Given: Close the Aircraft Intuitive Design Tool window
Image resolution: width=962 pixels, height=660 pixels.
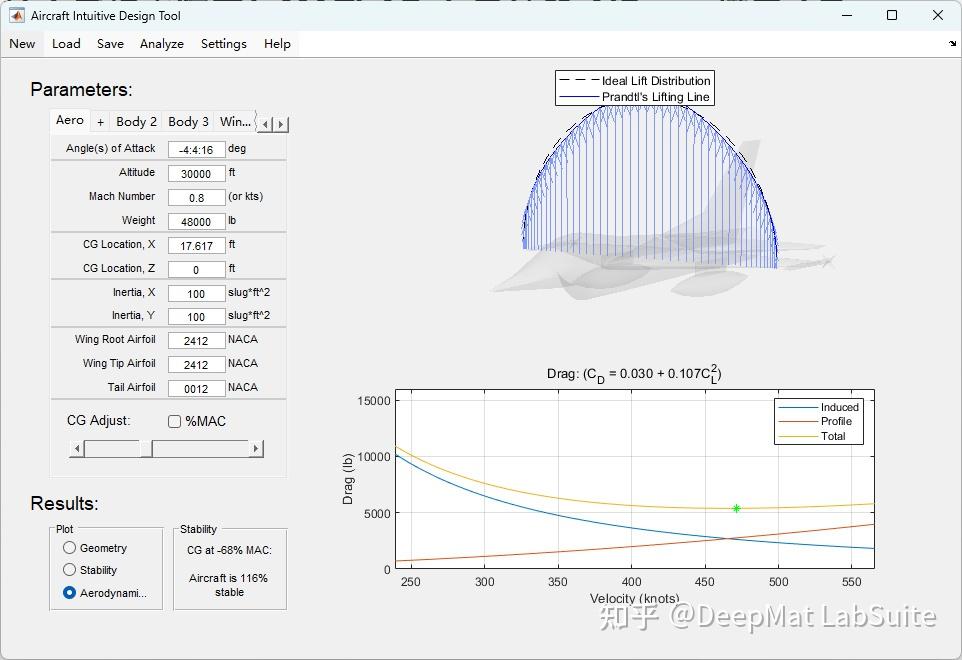Looking at the screenshot, I should pyautogui.click(x=937, y=15).
